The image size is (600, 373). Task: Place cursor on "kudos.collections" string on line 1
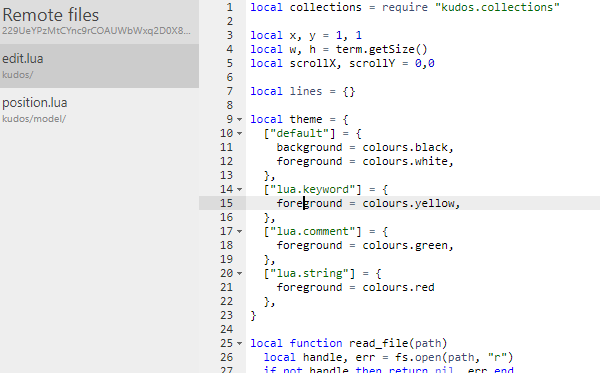tap(497, 7)
